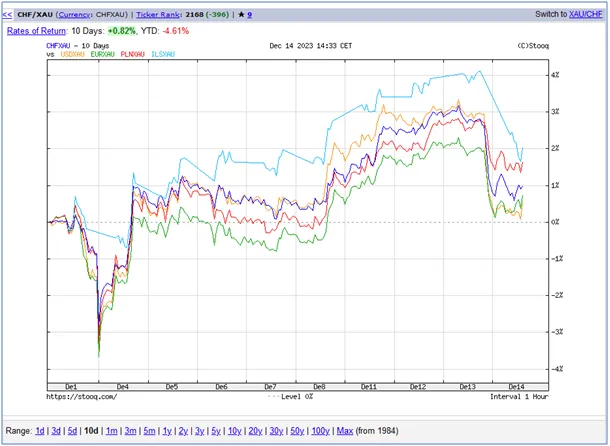Select the 5m range
Image resolution: width=610 pixels, height=446 pixels.
(149, 431)
